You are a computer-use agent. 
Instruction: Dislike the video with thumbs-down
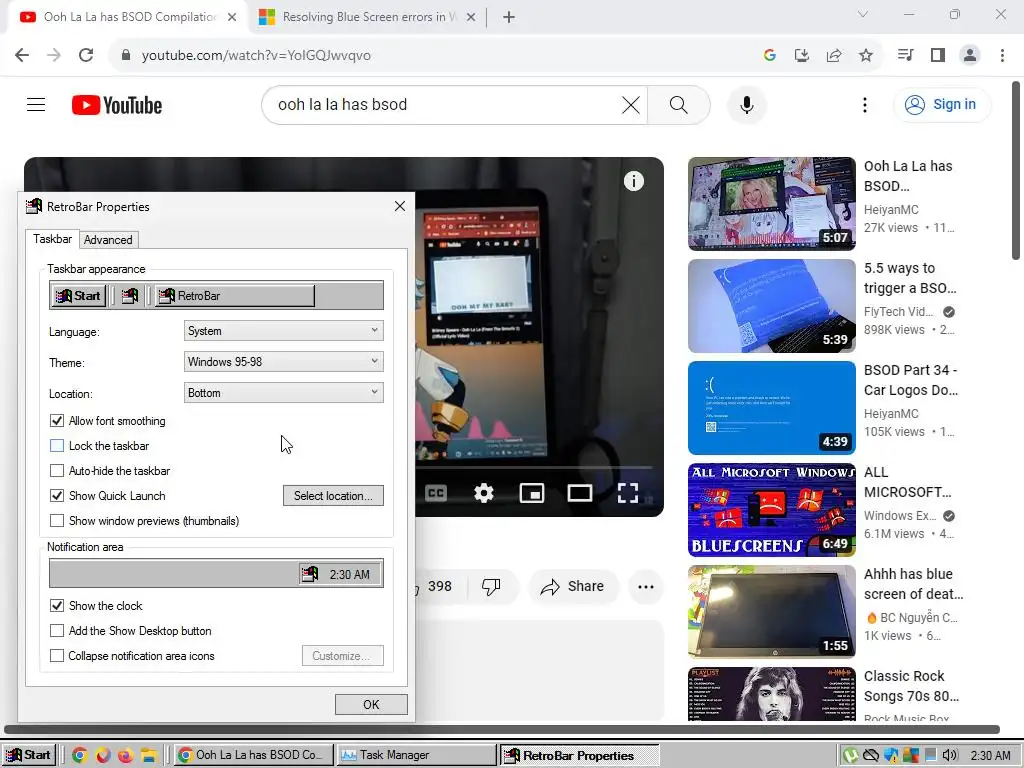pyautogui.click(x=491, y=586)
